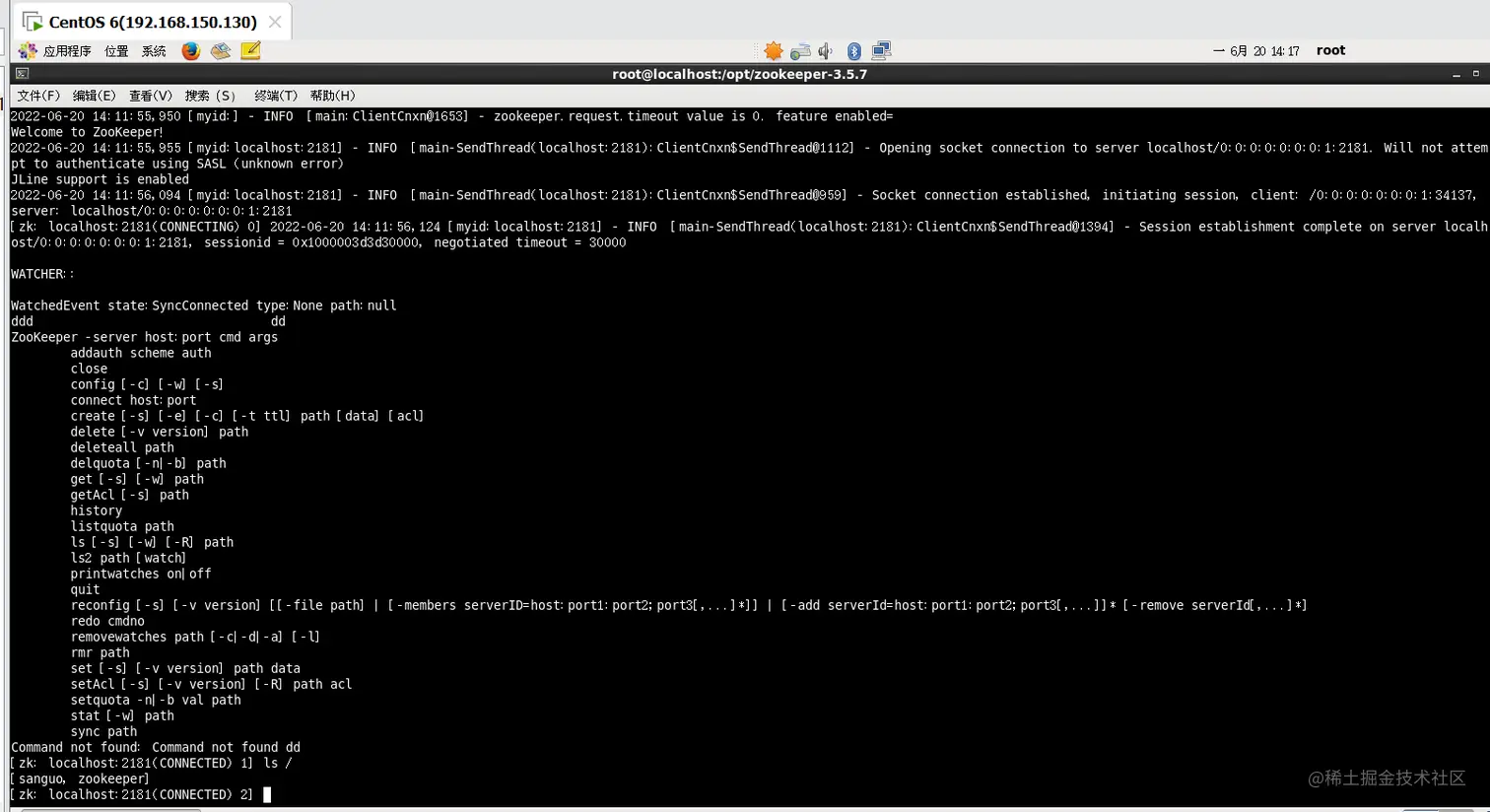Click the 'WATCHER::' line
The width and height of the screenshot is (1490, 812).
click(42, 274)
